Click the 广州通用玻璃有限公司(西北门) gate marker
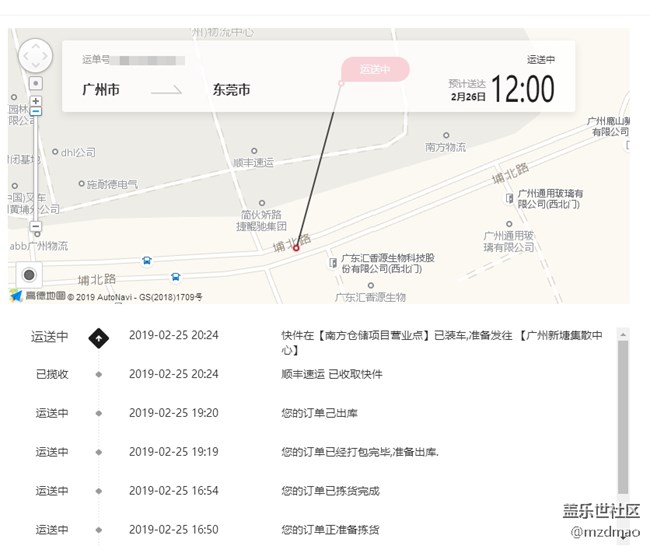Viewport: 650px width, 553px height. point(509,198)
